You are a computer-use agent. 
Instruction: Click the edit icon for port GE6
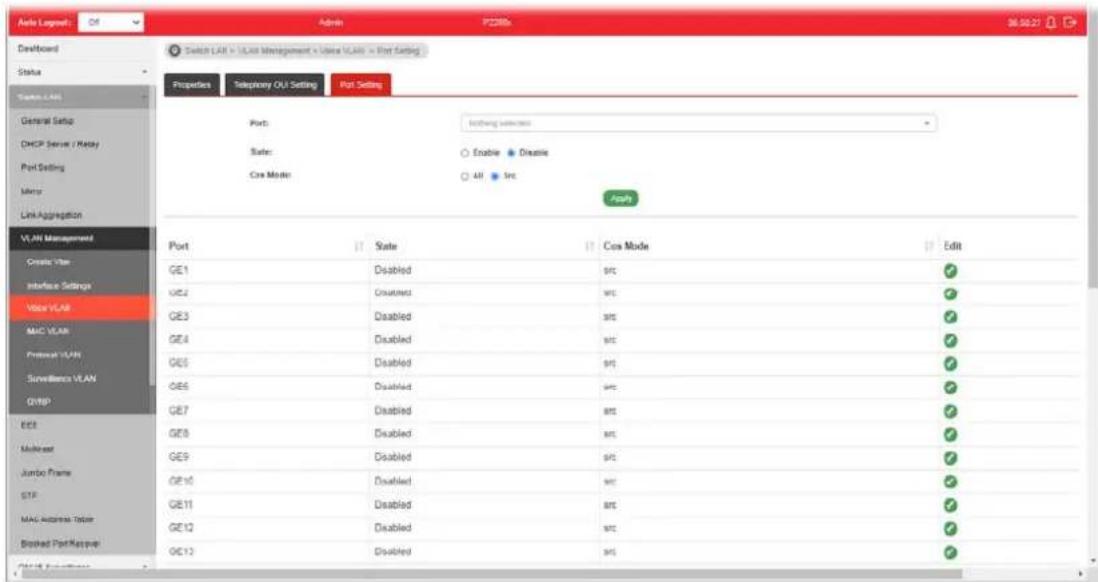pos(950,387)
